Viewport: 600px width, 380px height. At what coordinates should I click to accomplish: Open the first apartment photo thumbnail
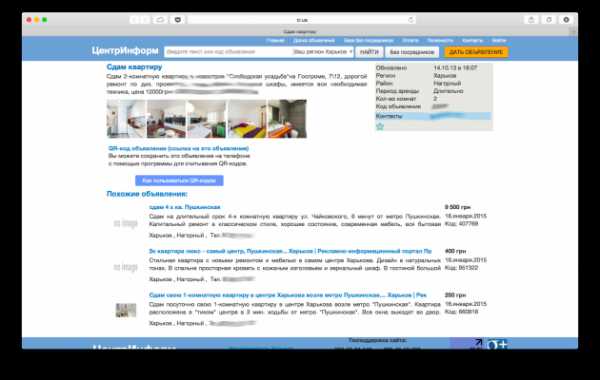pos(126,119)
